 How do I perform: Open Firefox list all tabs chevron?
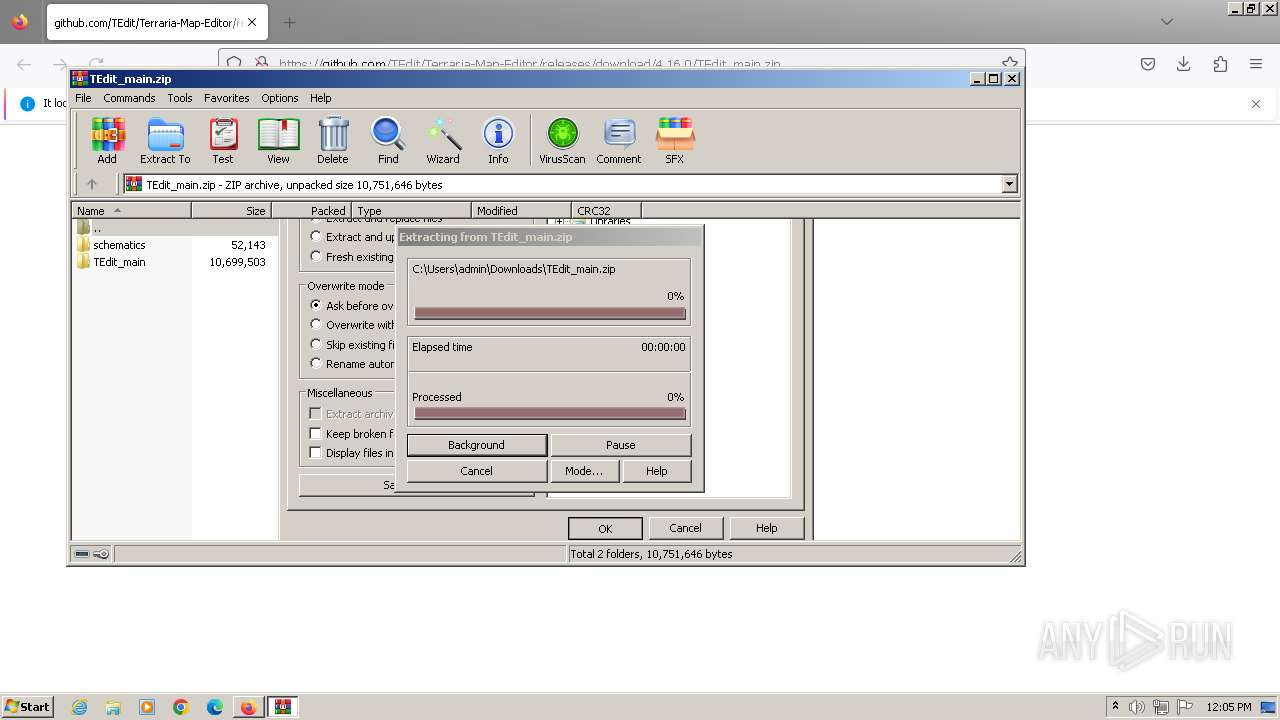click(1167, 22)
